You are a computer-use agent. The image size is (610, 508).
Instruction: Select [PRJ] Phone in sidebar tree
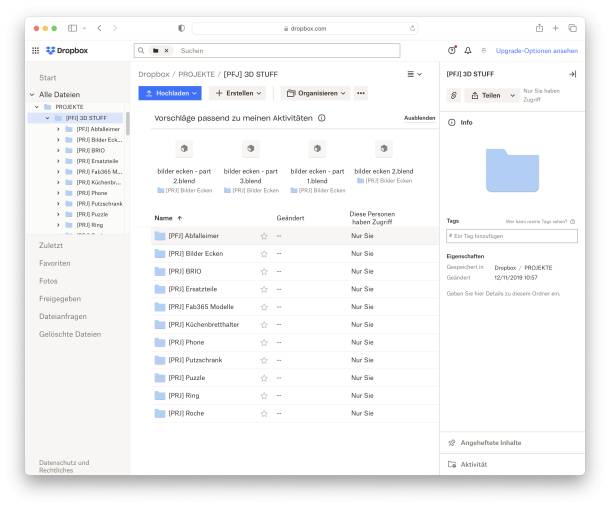[x=92, y=193]
